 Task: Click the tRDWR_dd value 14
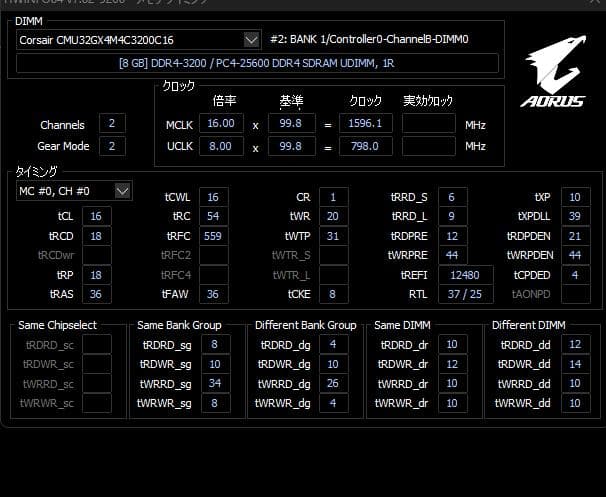coord(575,364)
